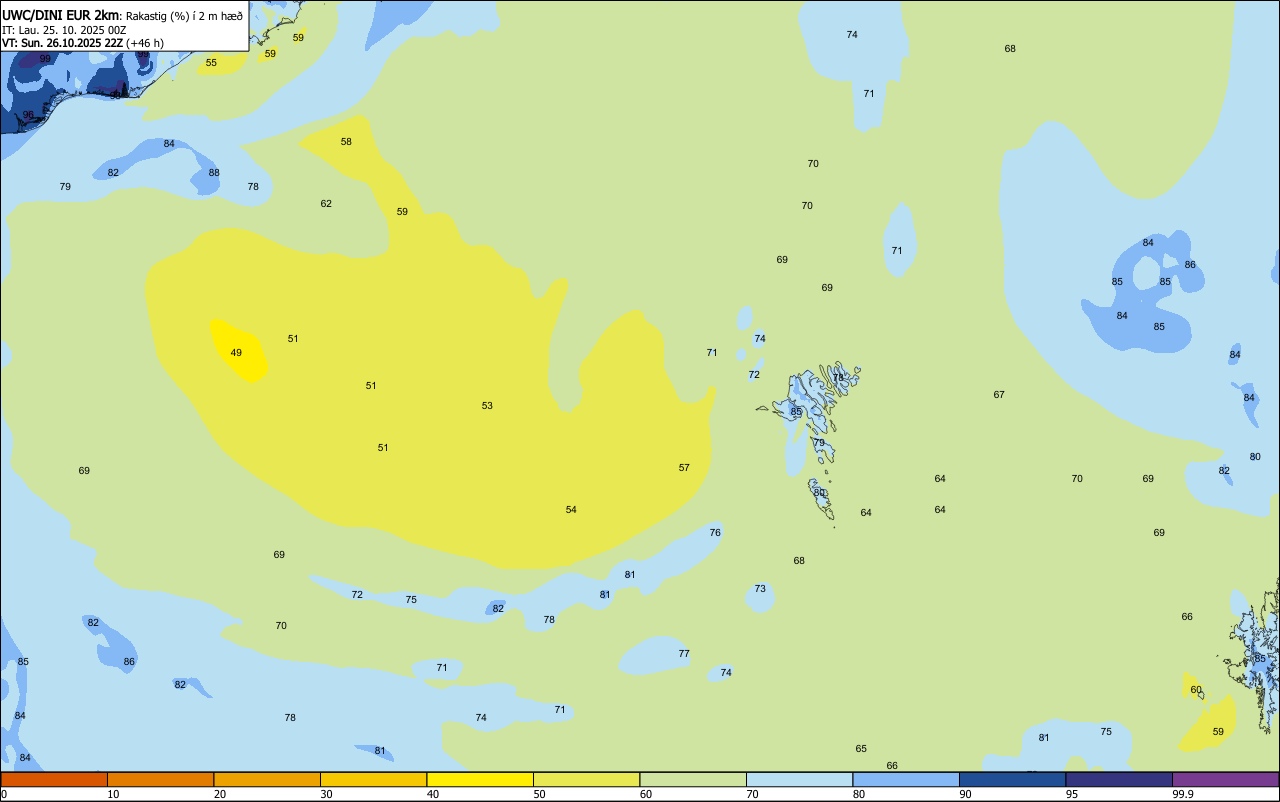Click the 30–40 legend color swatch
The height and width of the screenshot is (802, 1280).
point(373,779)
